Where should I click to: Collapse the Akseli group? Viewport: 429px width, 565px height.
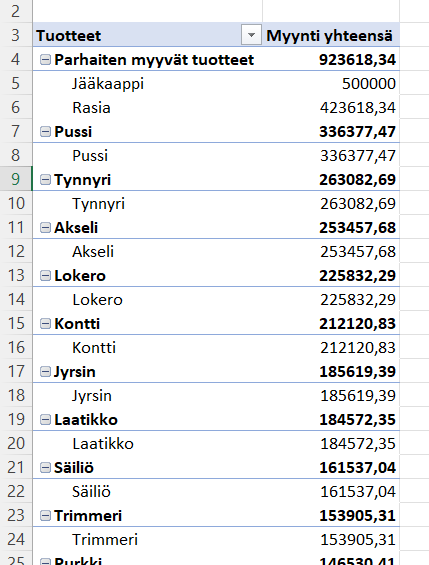45,228
